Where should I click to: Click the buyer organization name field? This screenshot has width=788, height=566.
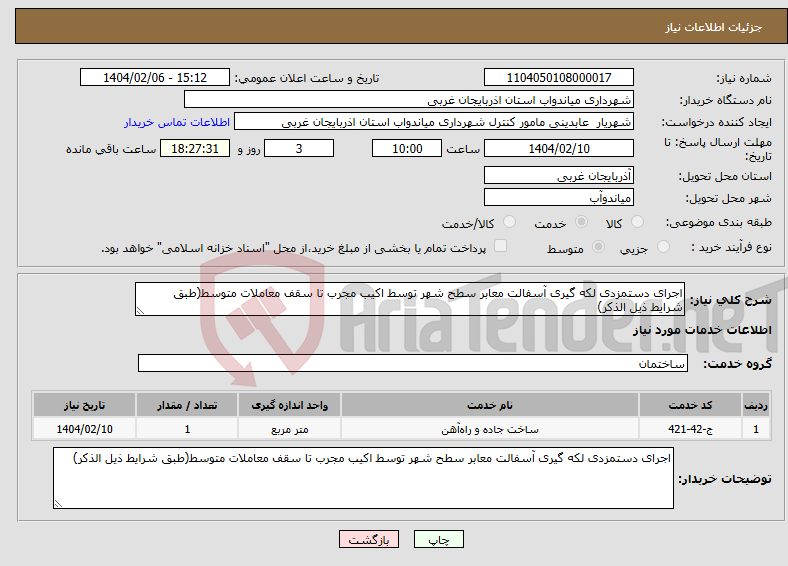click(409, 100)
